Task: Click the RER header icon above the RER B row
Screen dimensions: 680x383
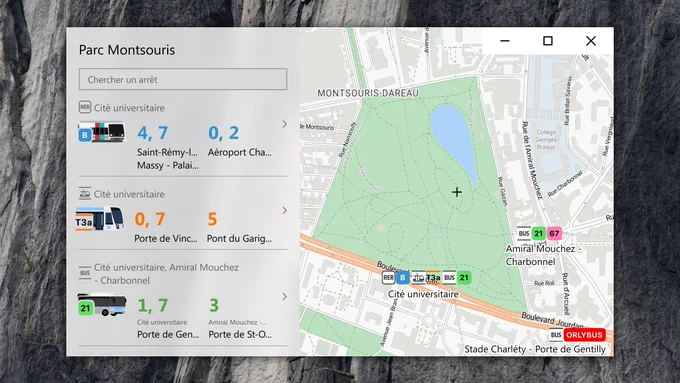Action: [85, 107]
